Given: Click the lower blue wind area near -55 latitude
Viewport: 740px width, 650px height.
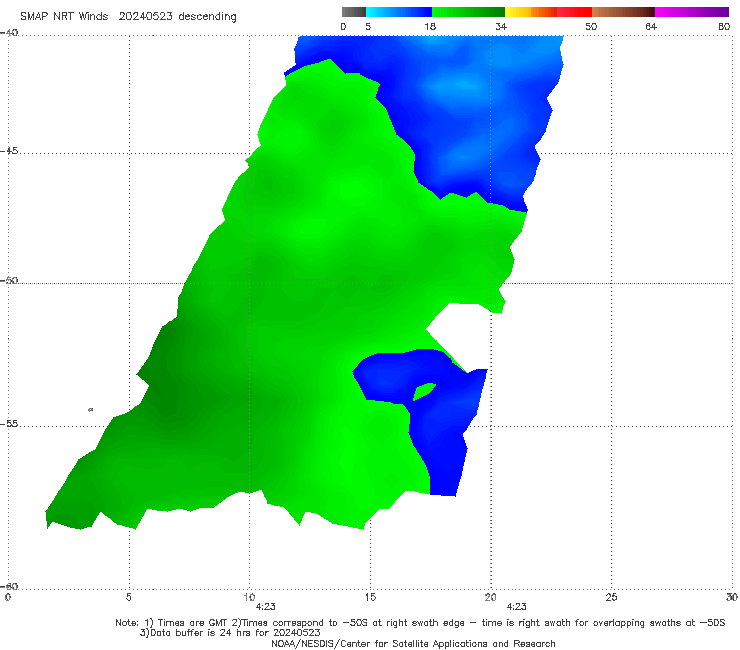Looking at the screenshot, I should (439, 425).
